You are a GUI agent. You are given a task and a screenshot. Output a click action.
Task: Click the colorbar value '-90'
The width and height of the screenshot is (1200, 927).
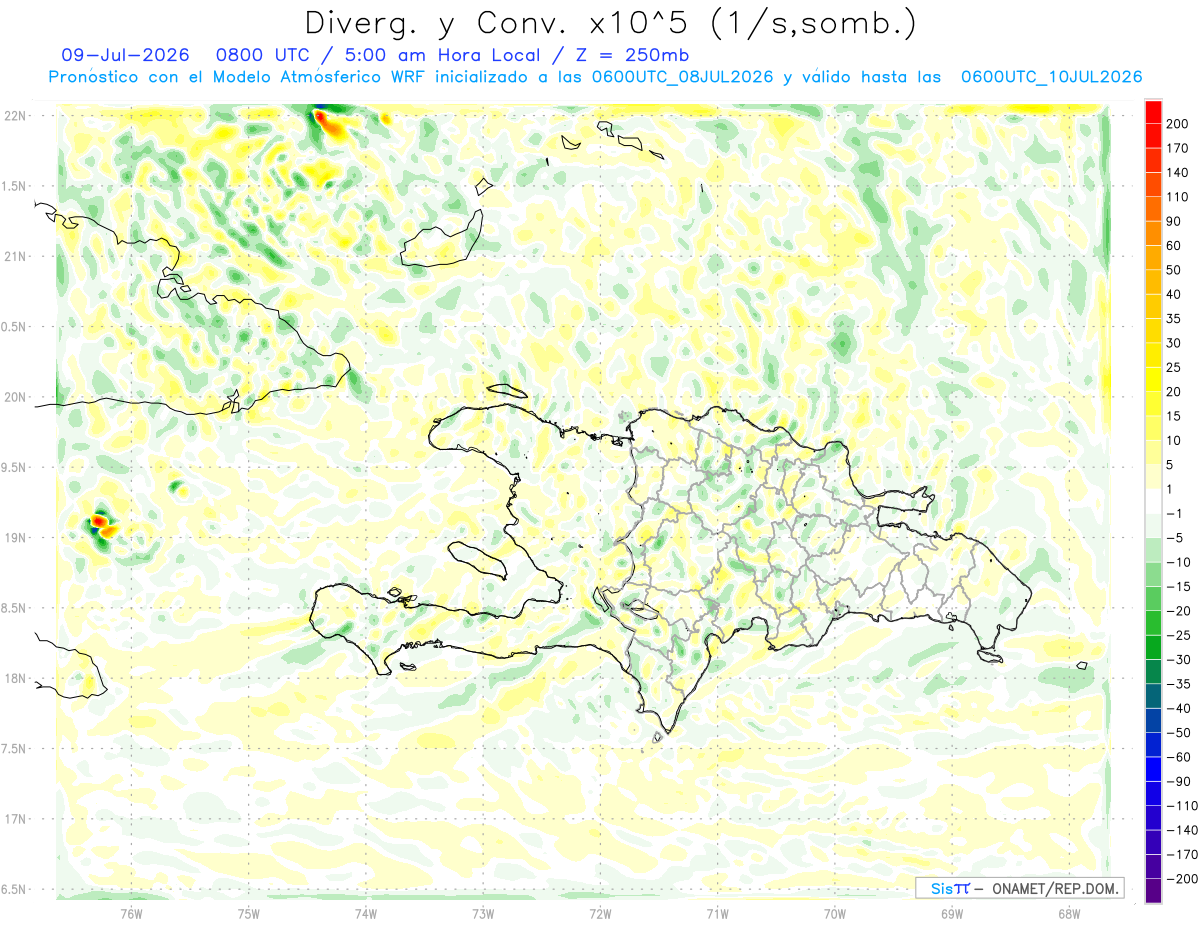[1179, 781]
